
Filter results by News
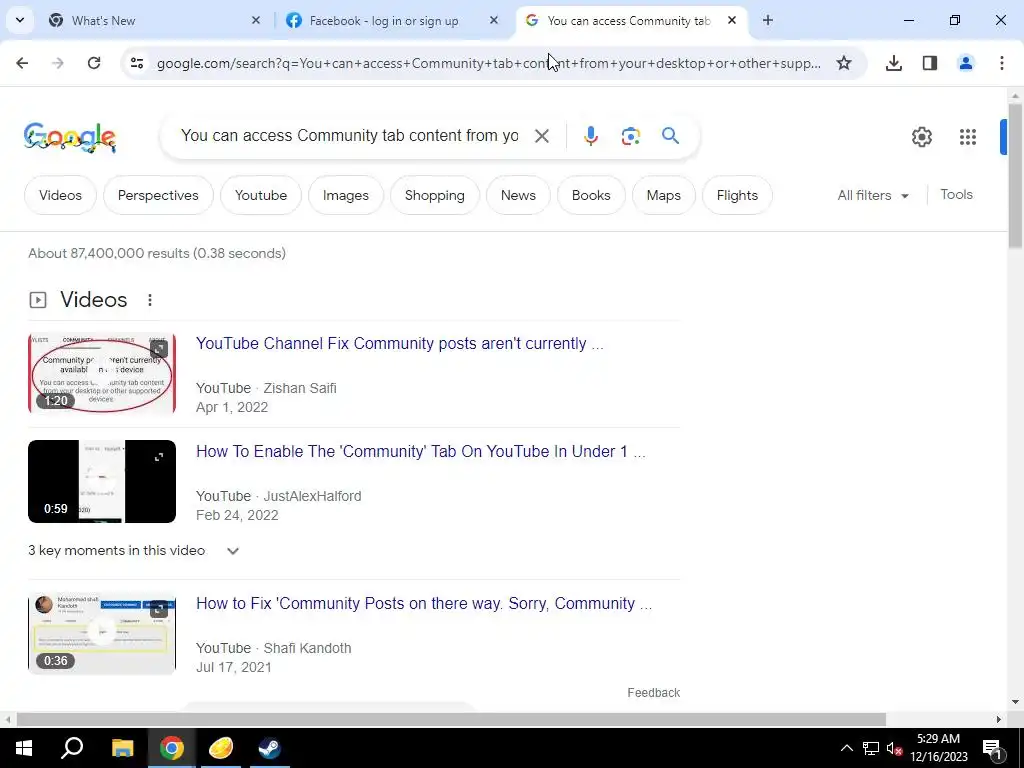518,195
